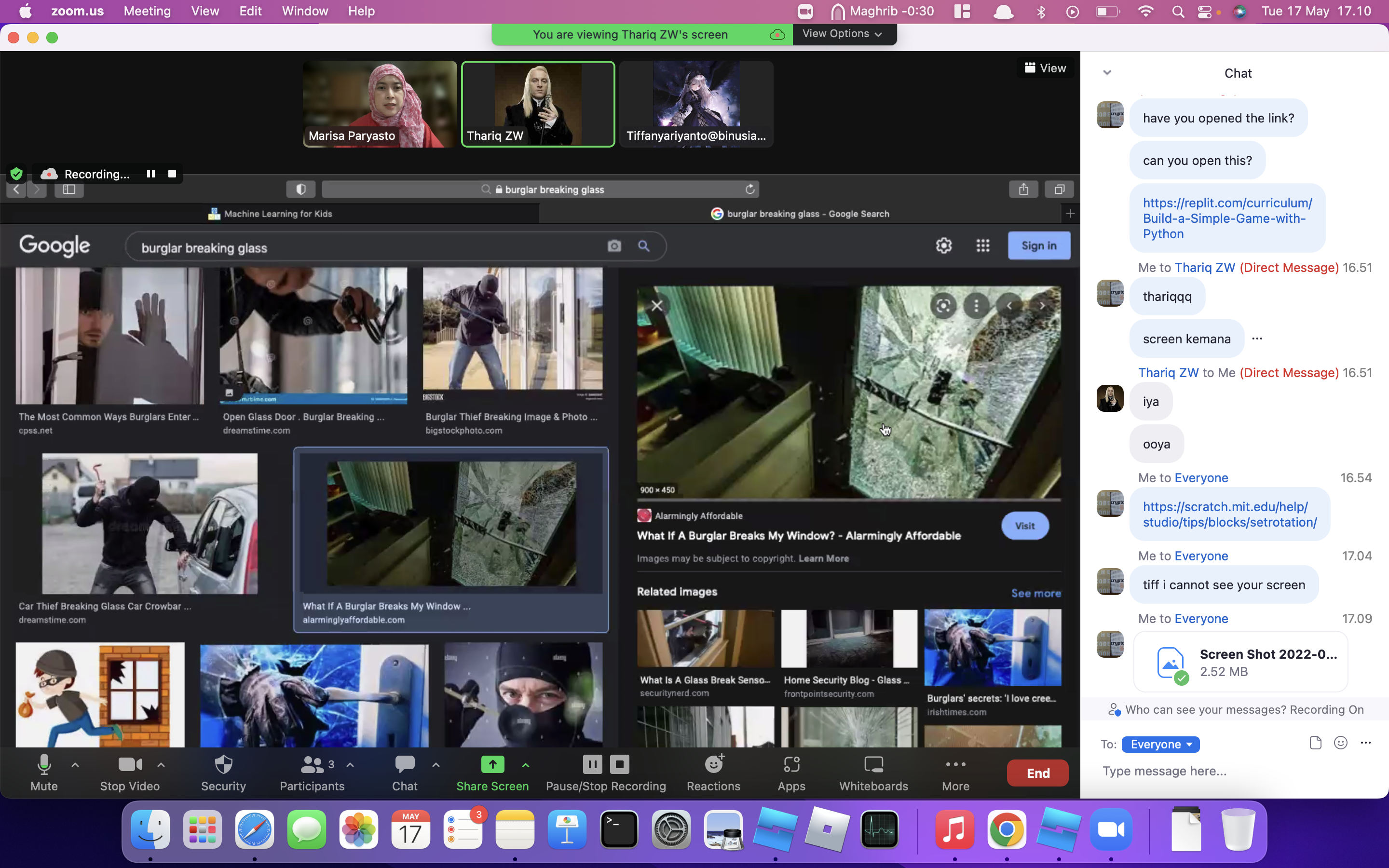Open the scratch.mit.edu setrotation link
Image resolution: width=1389 pixels, height=868 pixels.
tap(1229, 515)
